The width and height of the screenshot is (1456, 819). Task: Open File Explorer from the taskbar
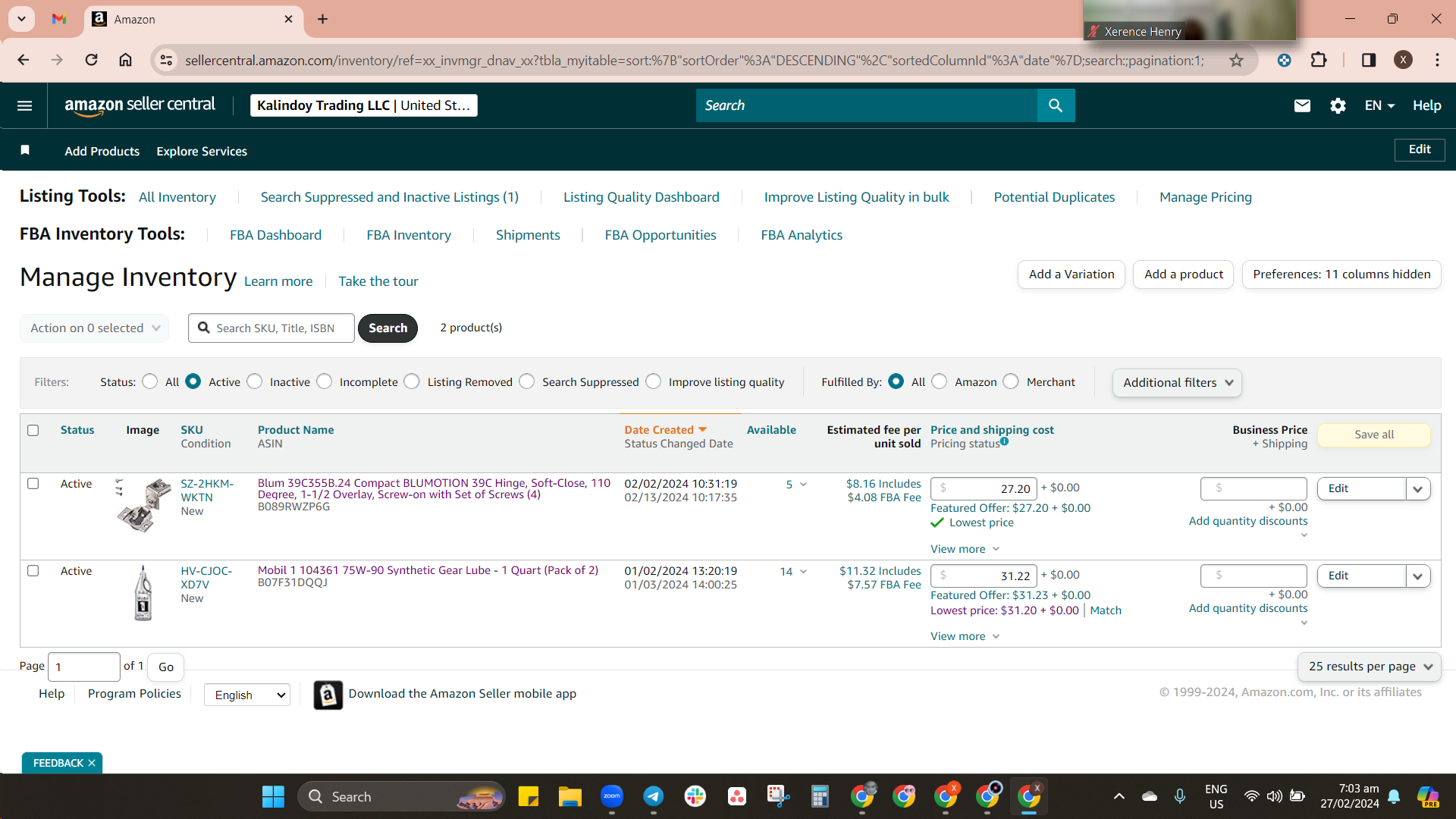(x=570, y=796)
